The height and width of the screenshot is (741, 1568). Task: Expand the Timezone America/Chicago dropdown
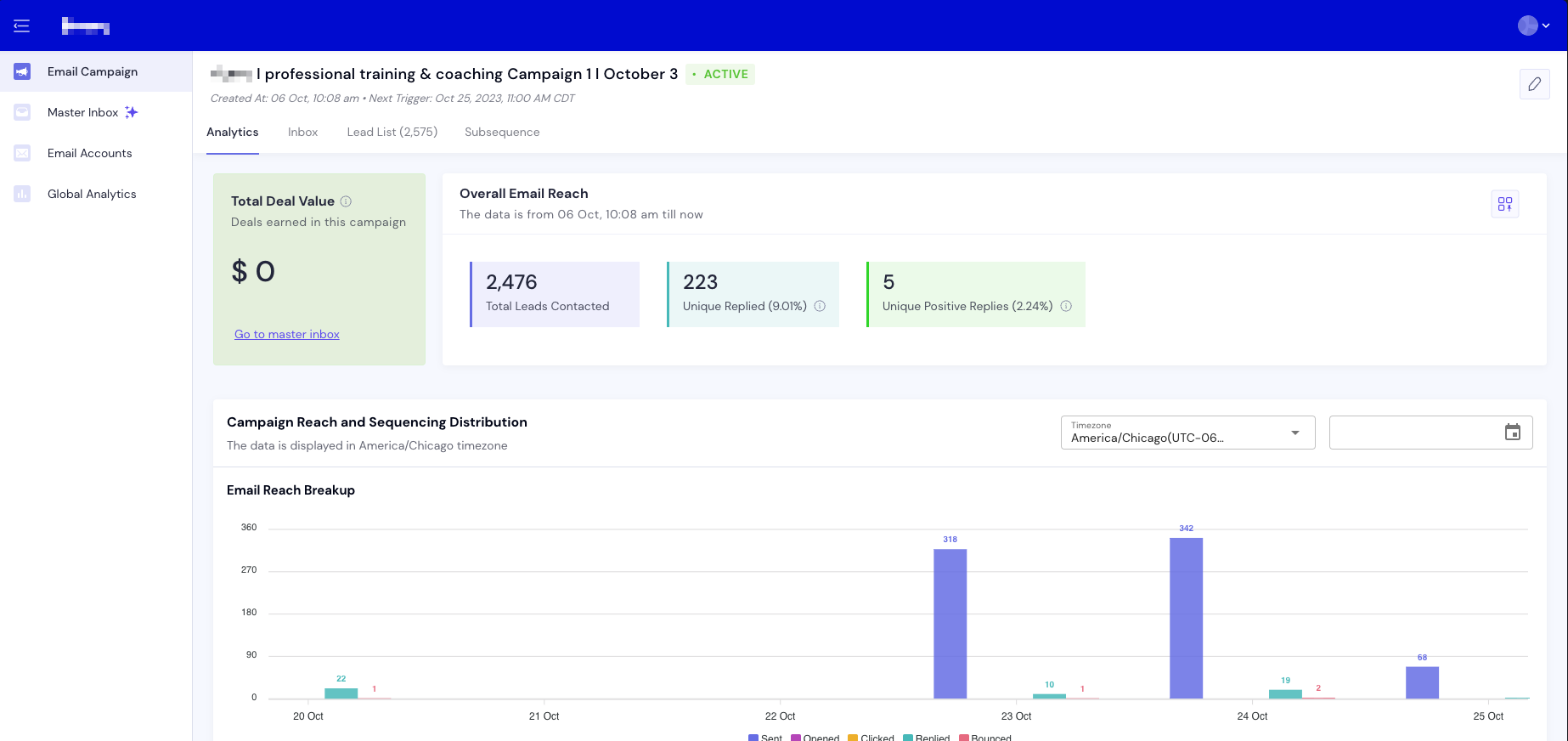tap(1187, 433)
